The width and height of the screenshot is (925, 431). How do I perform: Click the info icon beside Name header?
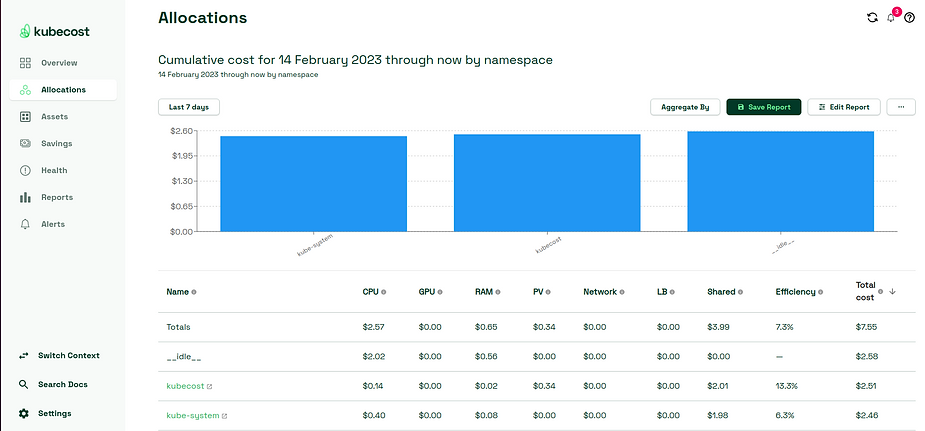click(x=193, y=292)
